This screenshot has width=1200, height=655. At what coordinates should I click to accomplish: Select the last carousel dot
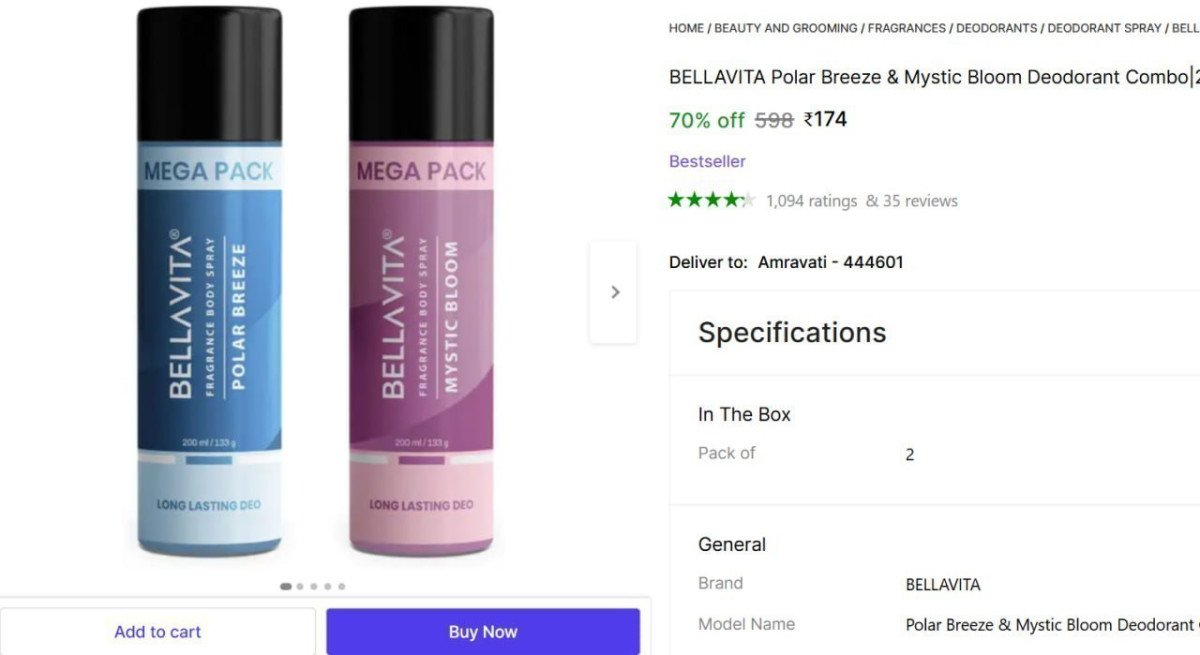(x=341, y=587)
